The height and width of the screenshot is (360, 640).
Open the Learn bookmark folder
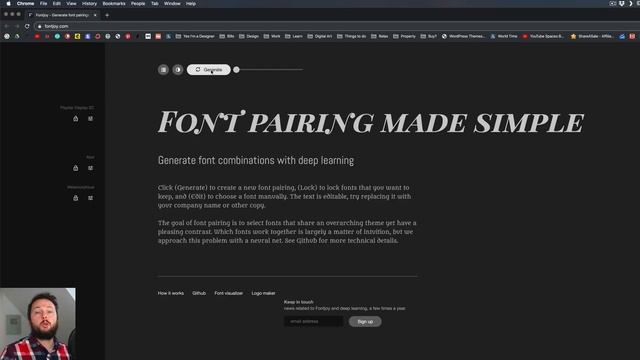(x=294, y=36)
